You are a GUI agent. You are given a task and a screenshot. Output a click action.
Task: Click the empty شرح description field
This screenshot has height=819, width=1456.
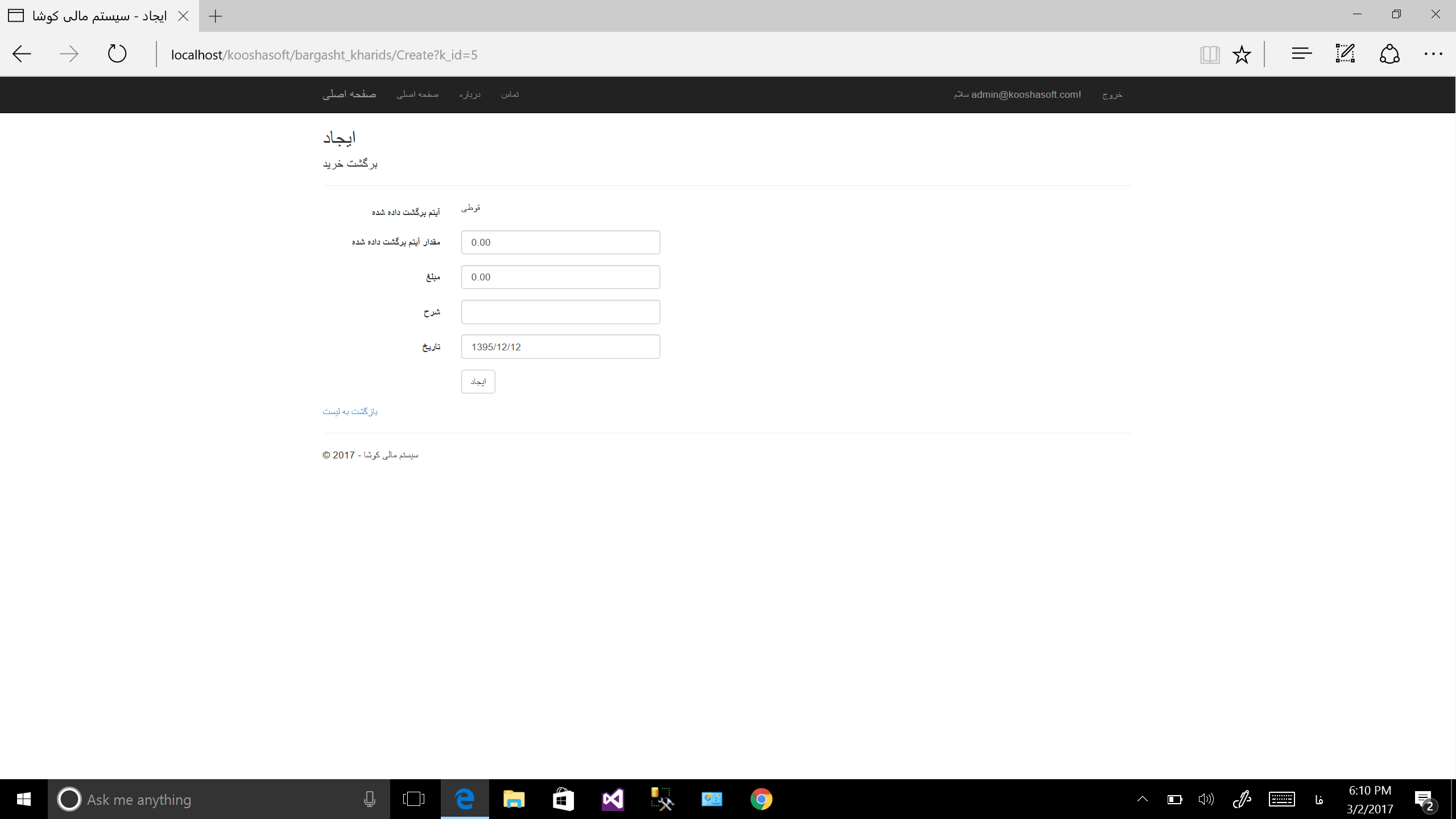coord(560,312)
